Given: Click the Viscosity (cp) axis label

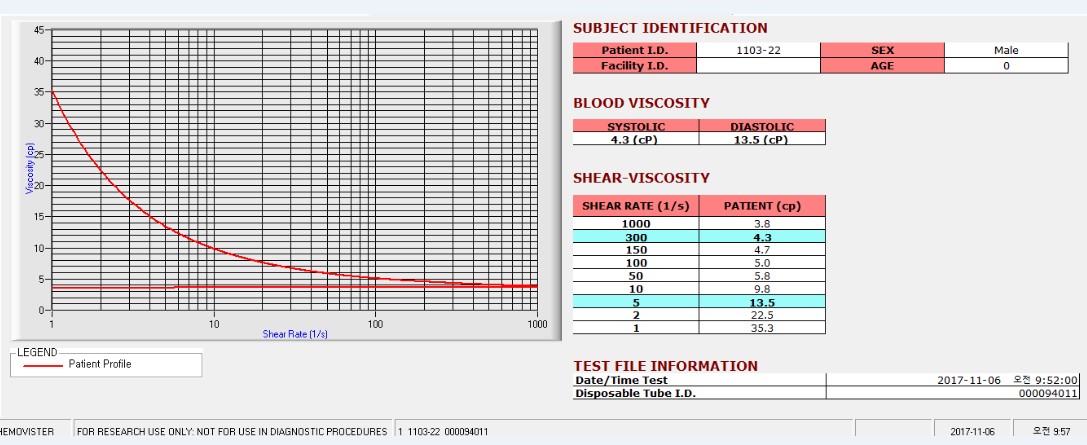Looking at the screenshot, I should point(30,169).
